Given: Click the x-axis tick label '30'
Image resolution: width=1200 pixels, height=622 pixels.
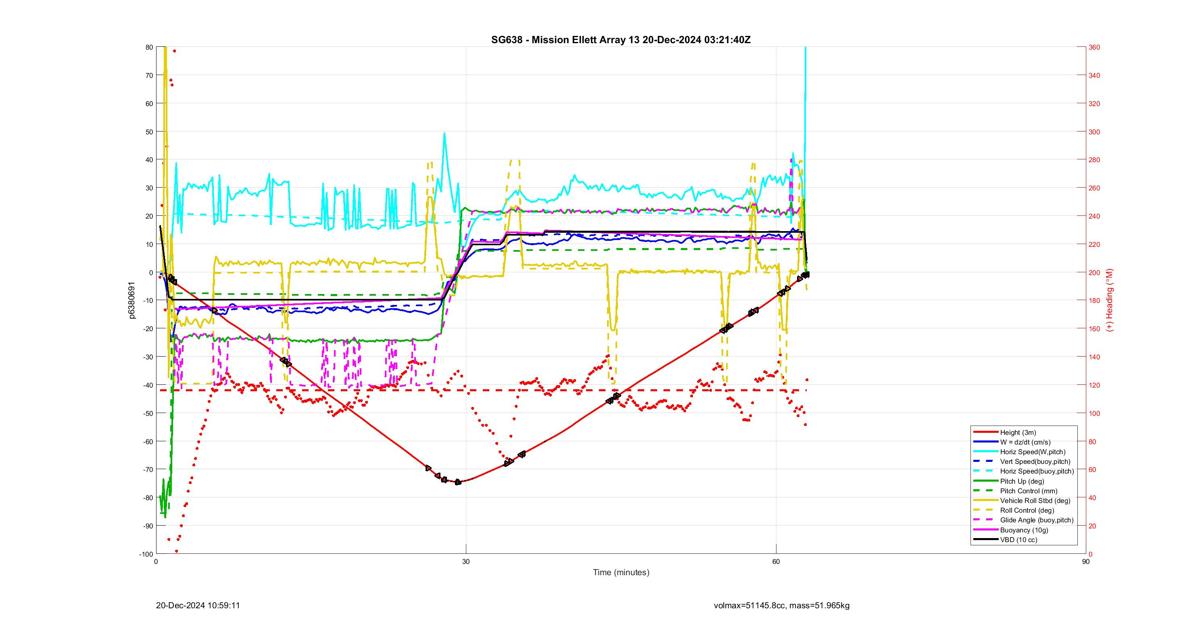Looking at the screenshot, I should (x=466, y=562).
